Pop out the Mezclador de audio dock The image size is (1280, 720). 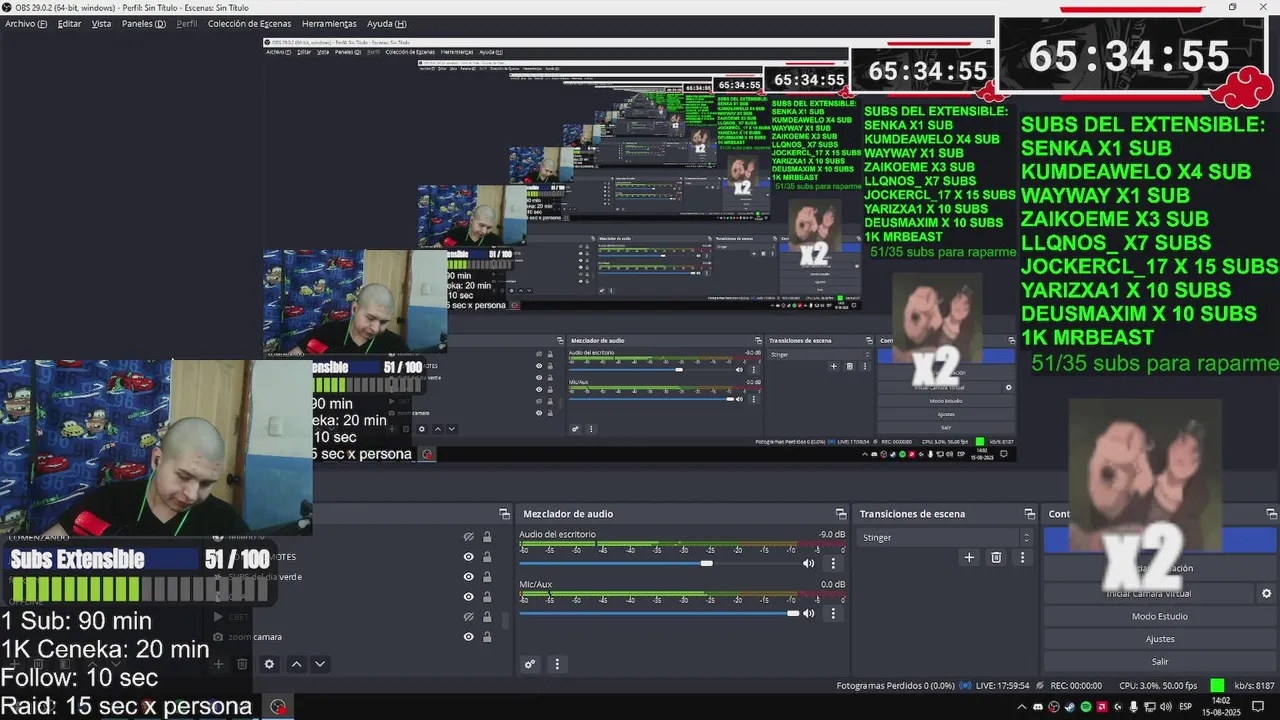(x=841, y=514)
